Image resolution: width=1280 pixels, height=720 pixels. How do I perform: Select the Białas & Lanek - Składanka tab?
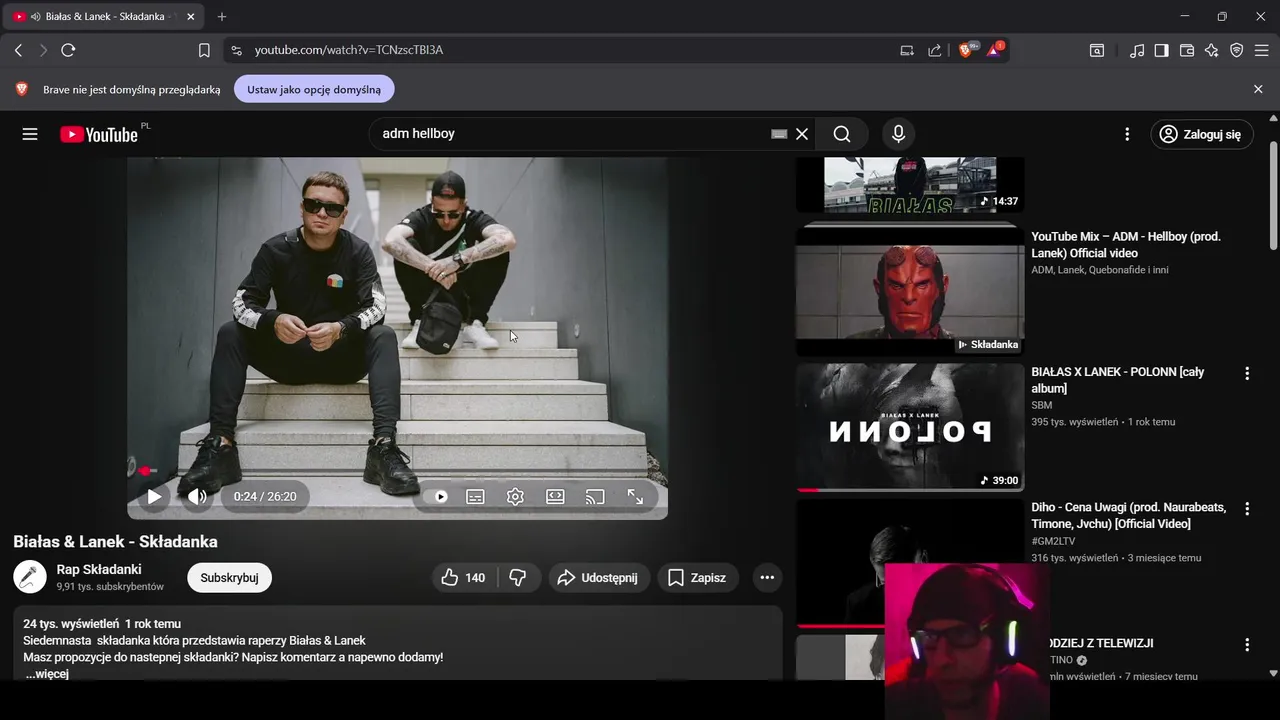(104, 17)
